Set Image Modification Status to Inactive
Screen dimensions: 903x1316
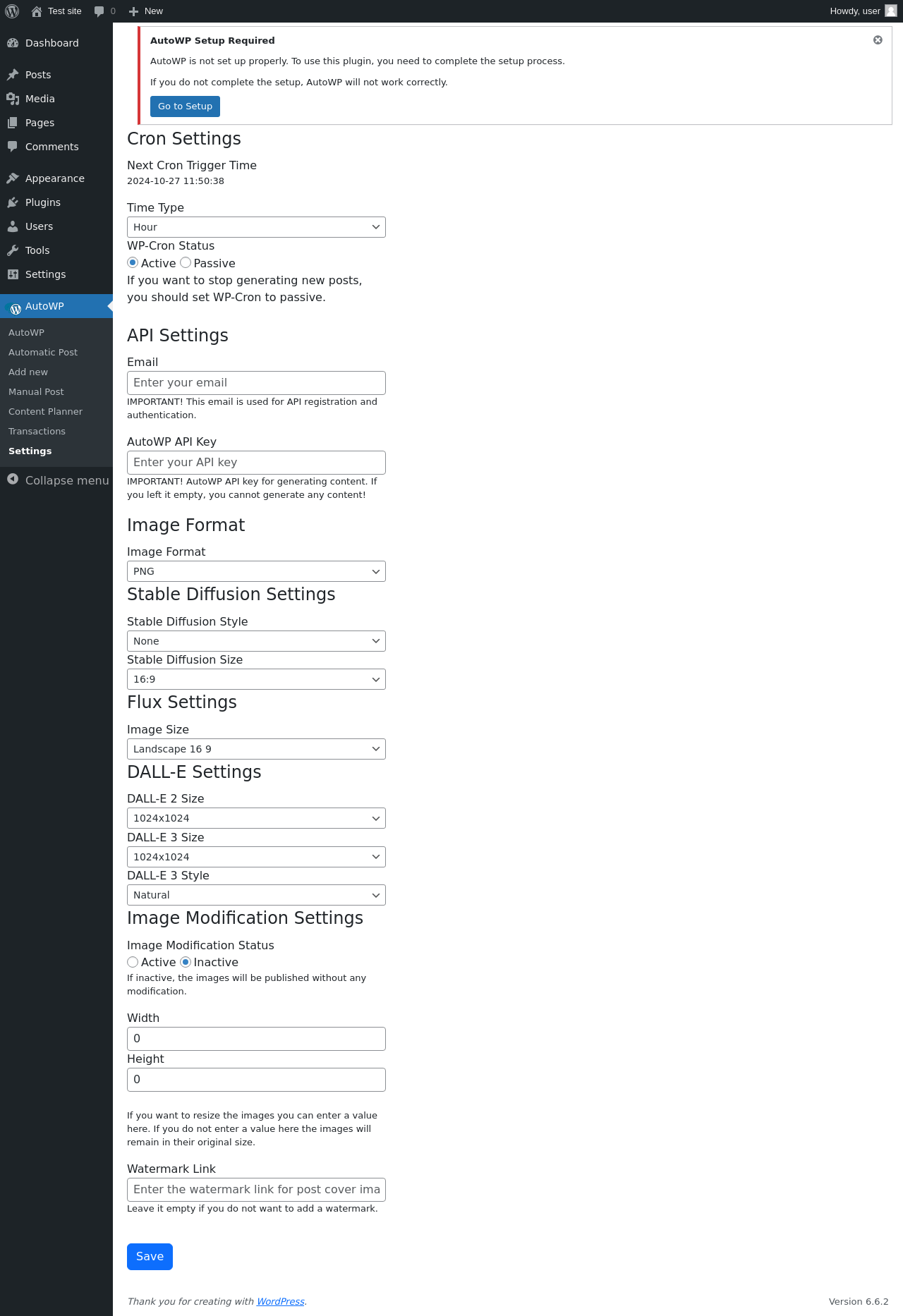click(x=186, y=962)
